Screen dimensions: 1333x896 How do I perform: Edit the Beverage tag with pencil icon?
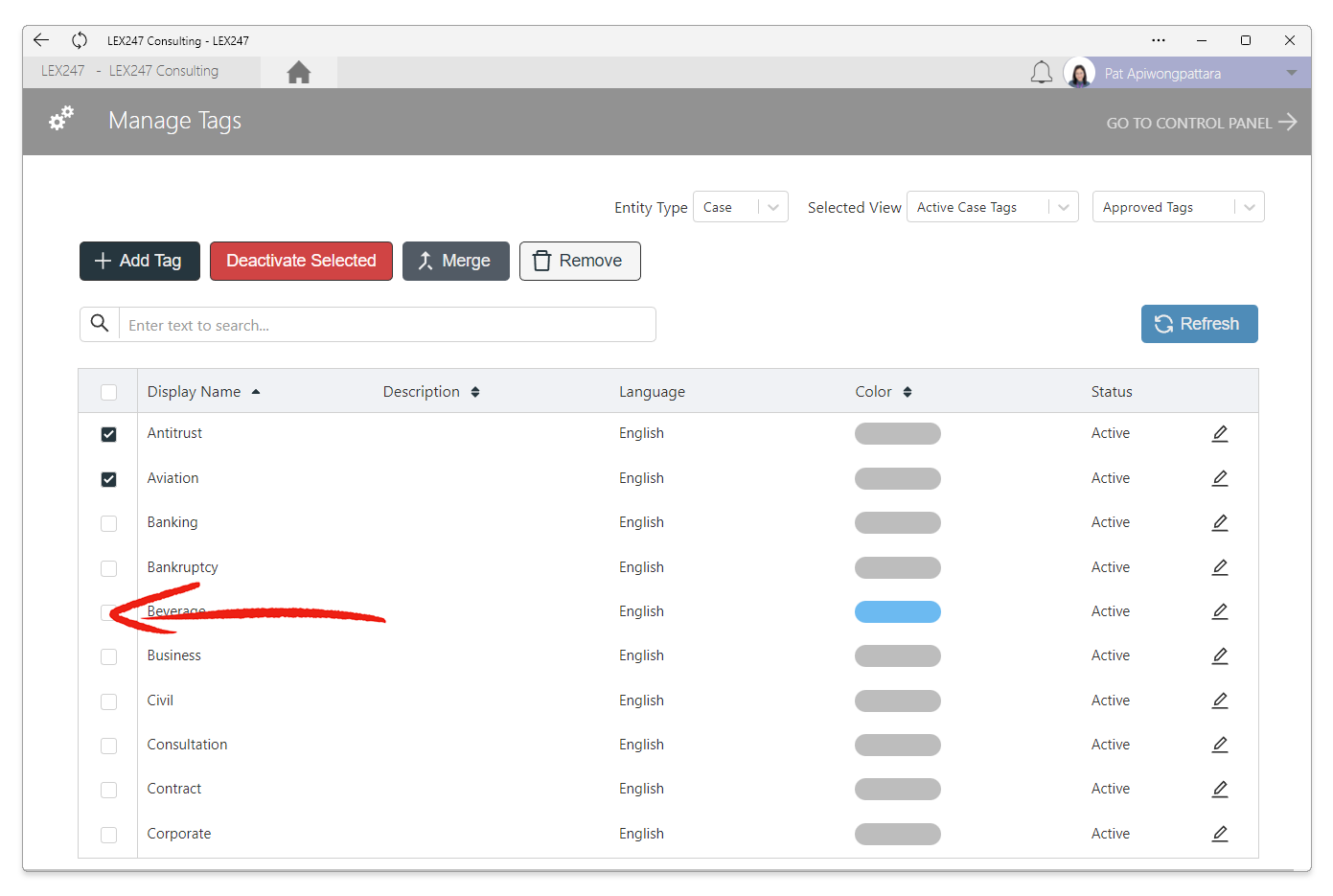(1220, 611)
